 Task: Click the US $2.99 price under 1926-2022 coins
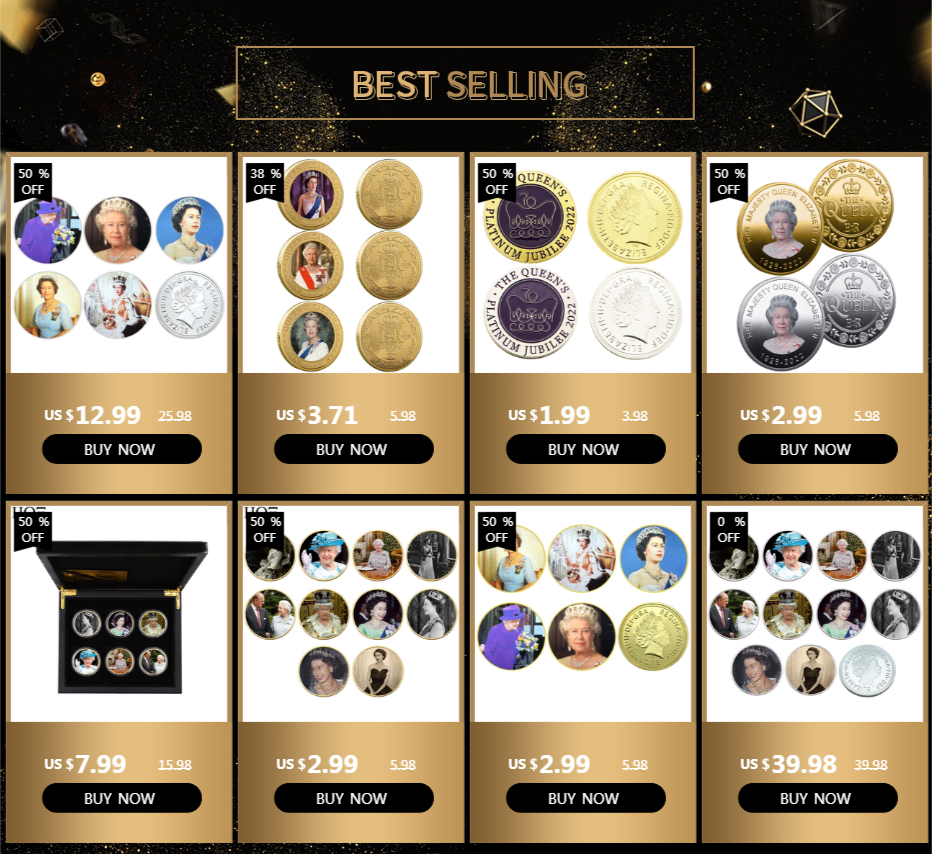click(x=781, y=415)
